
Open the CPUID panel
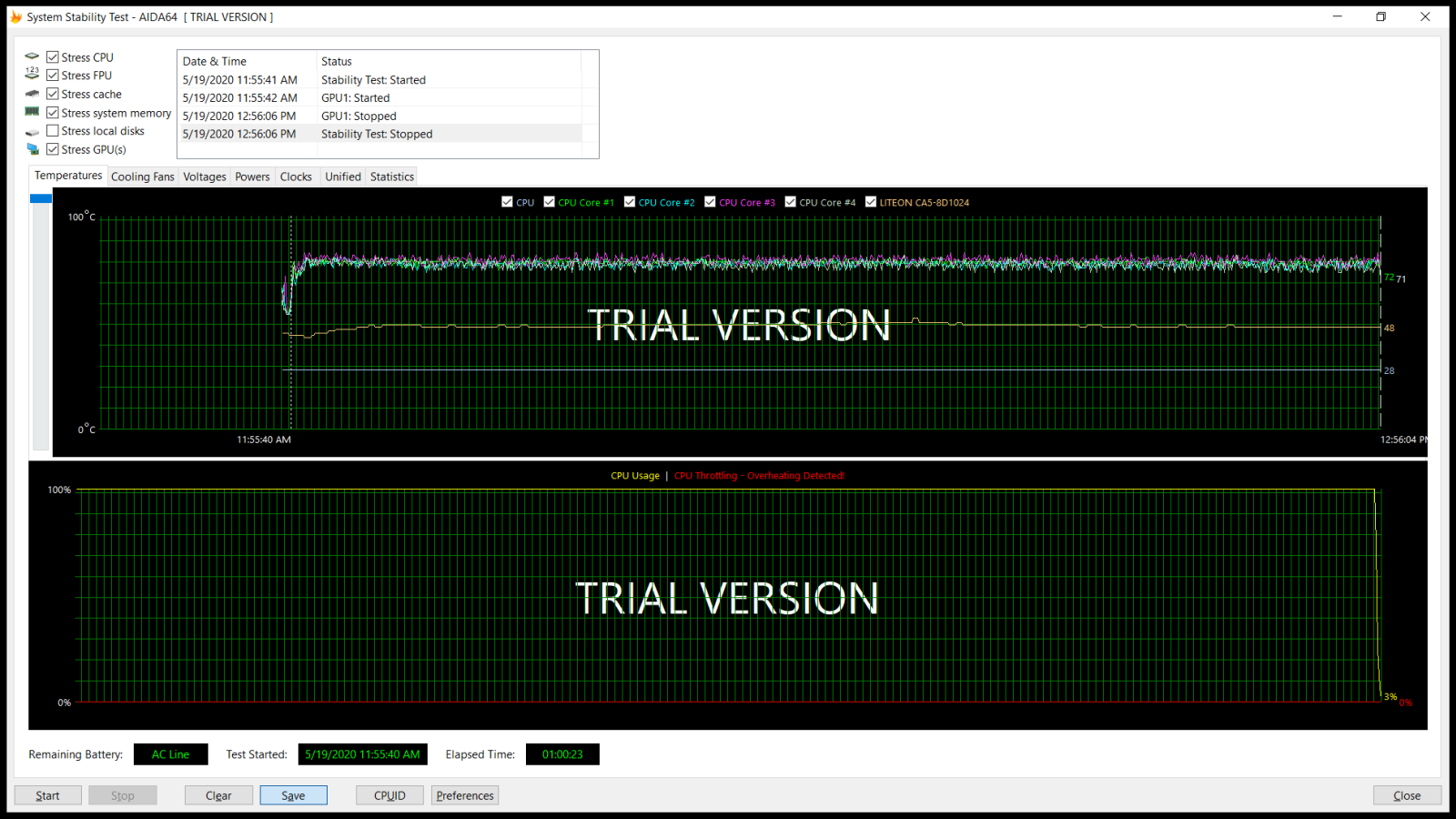(x=389, y=795)
